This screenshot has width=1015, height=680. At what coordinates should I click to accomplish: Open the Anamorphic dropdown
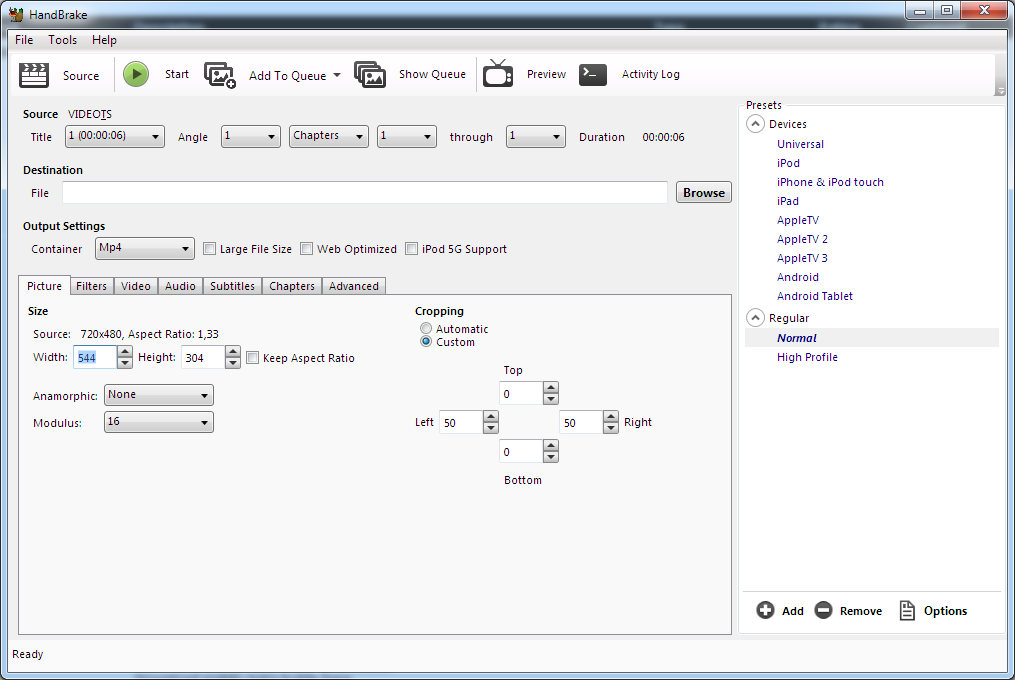click(159, 395)
